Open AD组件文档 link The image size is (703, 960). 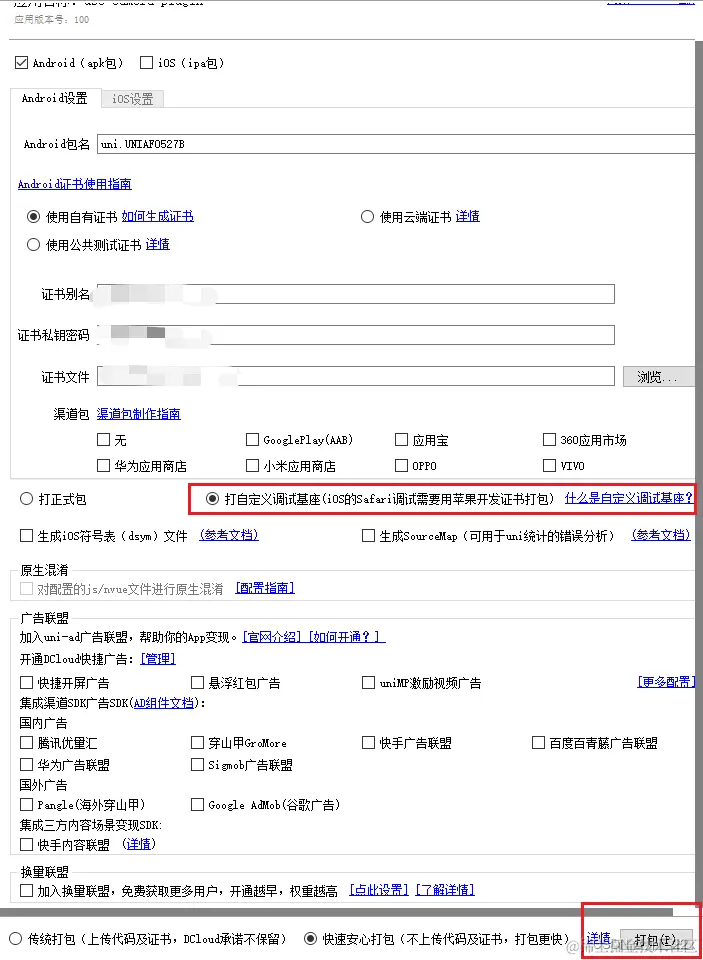point(164,703)
